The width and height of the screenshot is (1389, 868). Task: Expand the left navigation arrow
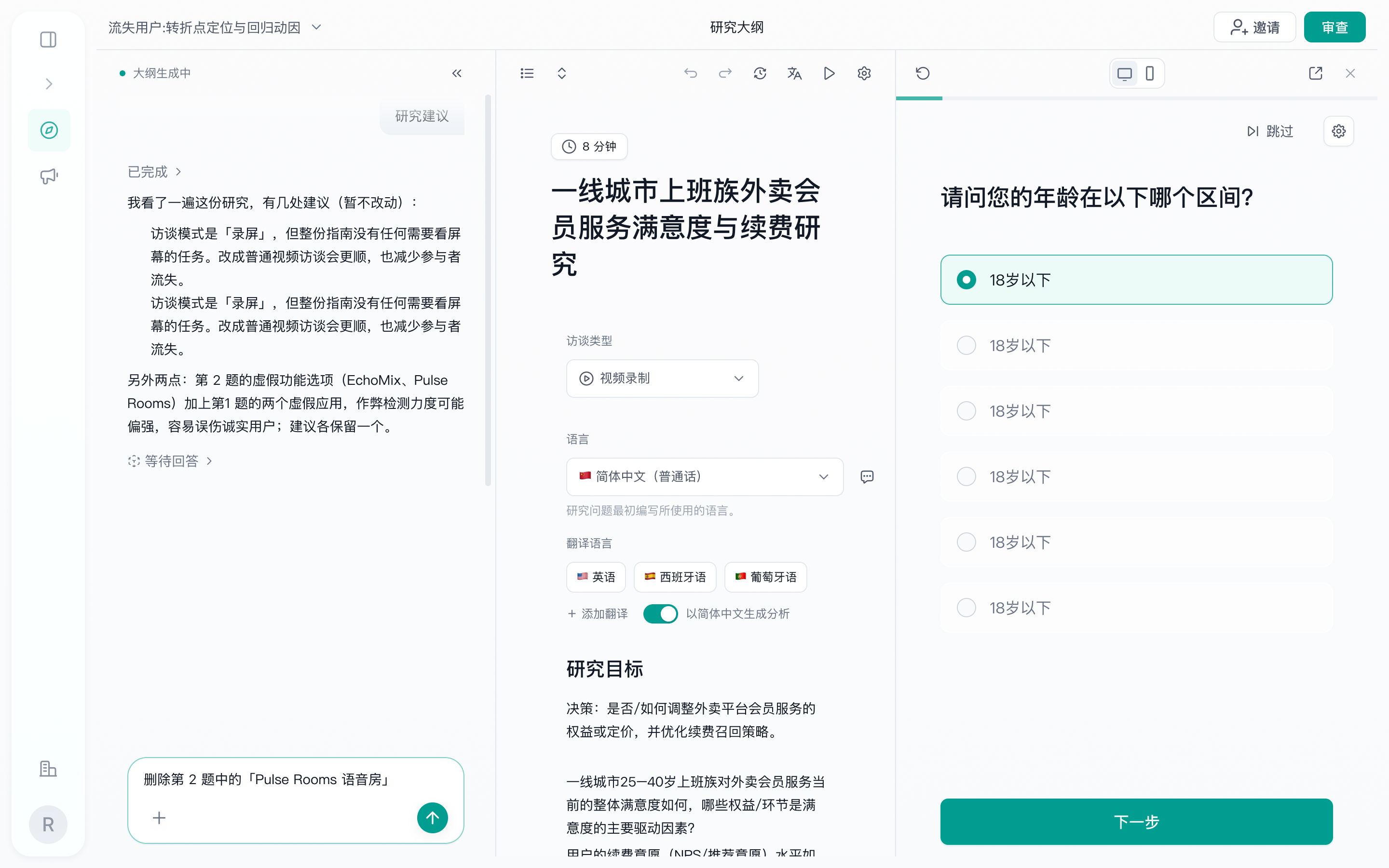(x=49, y=84)
